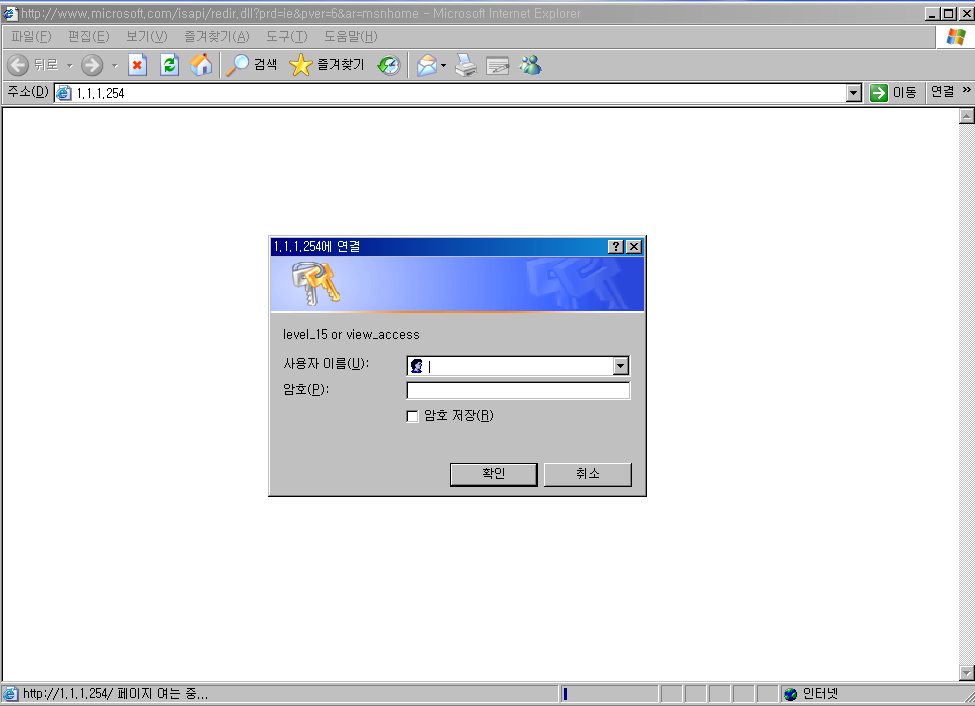Open 즐겨찾기 favorites star in toolbar
Image resolution: width=975 pixels, height=706 pixels.
coord(327,65)
